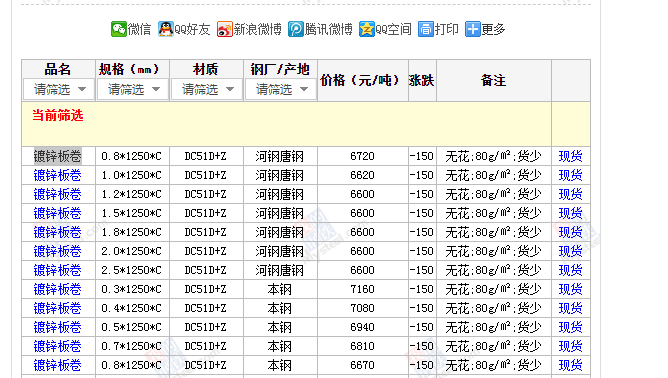Click the price cell 6940
This screenshot has width=668, height=378.
pyautogui.click(x=363, y=327)
